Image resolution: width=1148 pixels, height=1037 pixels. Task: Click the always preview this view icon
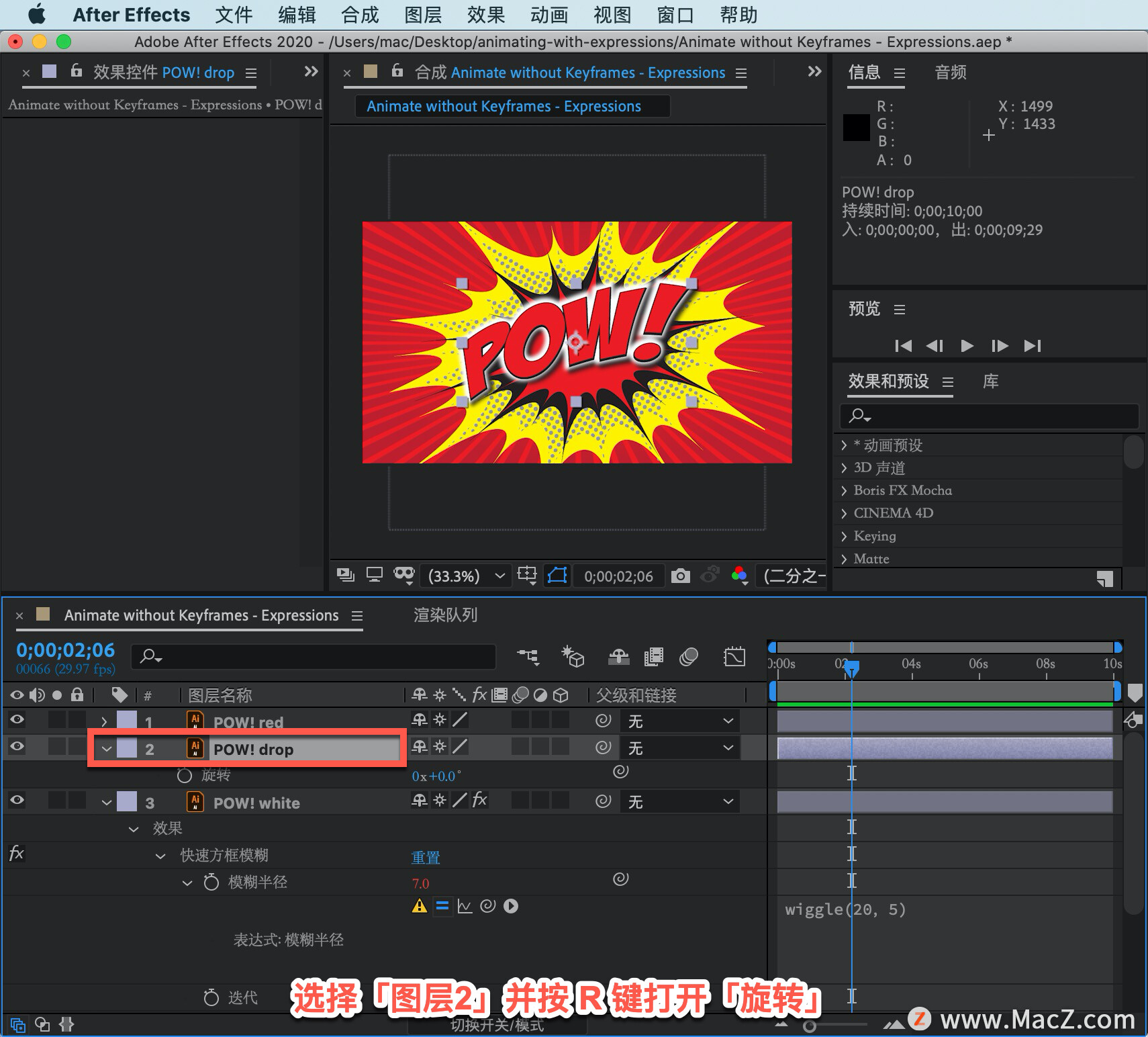pos(345,575)
